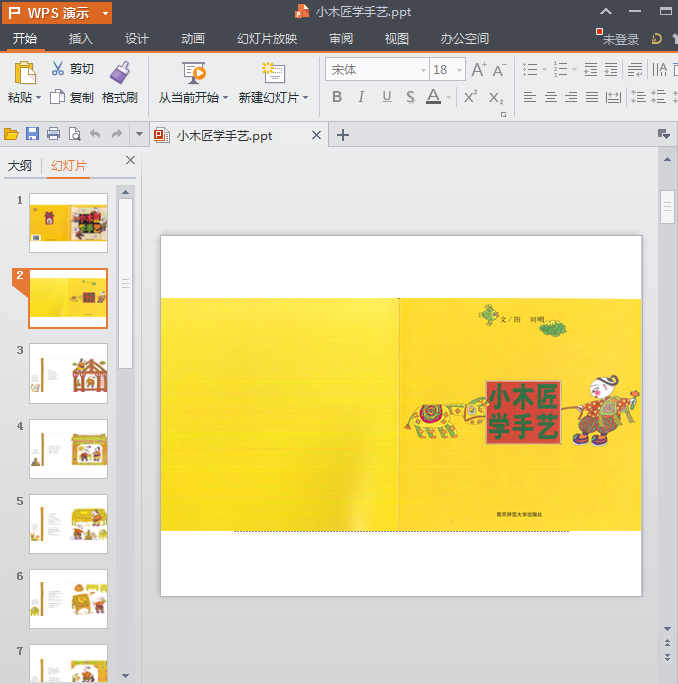Apply font color with A icon
This screenshot has width=678, height=684.
coord(433,97)
